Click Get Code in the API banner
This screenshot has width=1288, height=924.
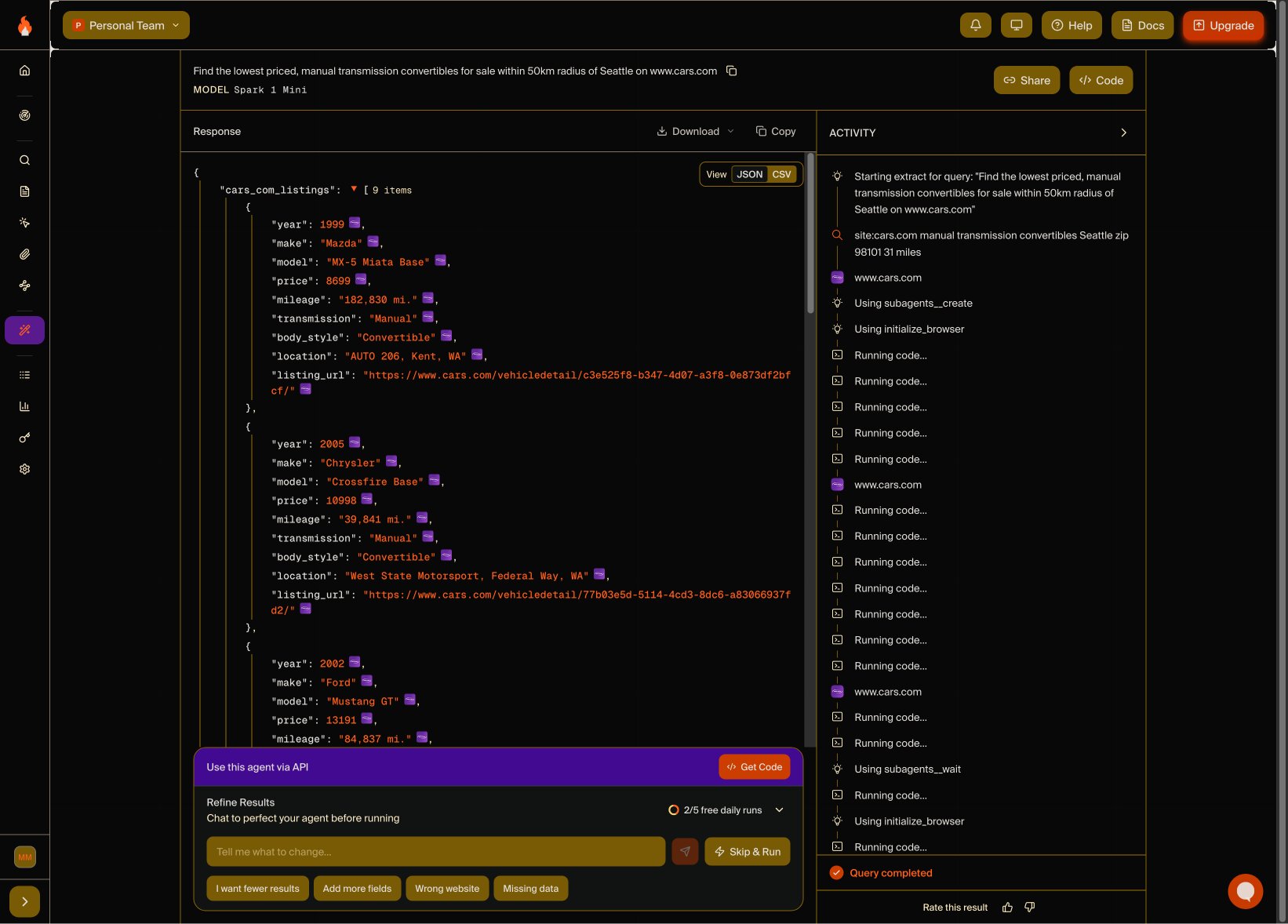tap(755, 767)
